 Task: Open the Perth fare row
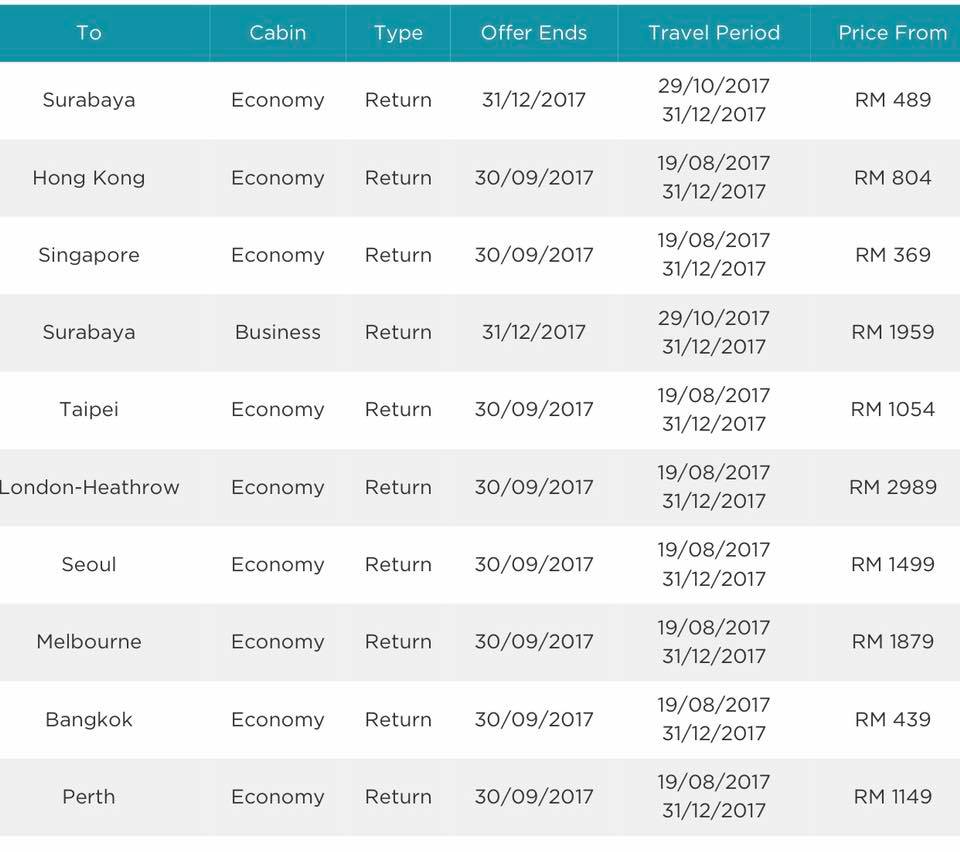480,797
